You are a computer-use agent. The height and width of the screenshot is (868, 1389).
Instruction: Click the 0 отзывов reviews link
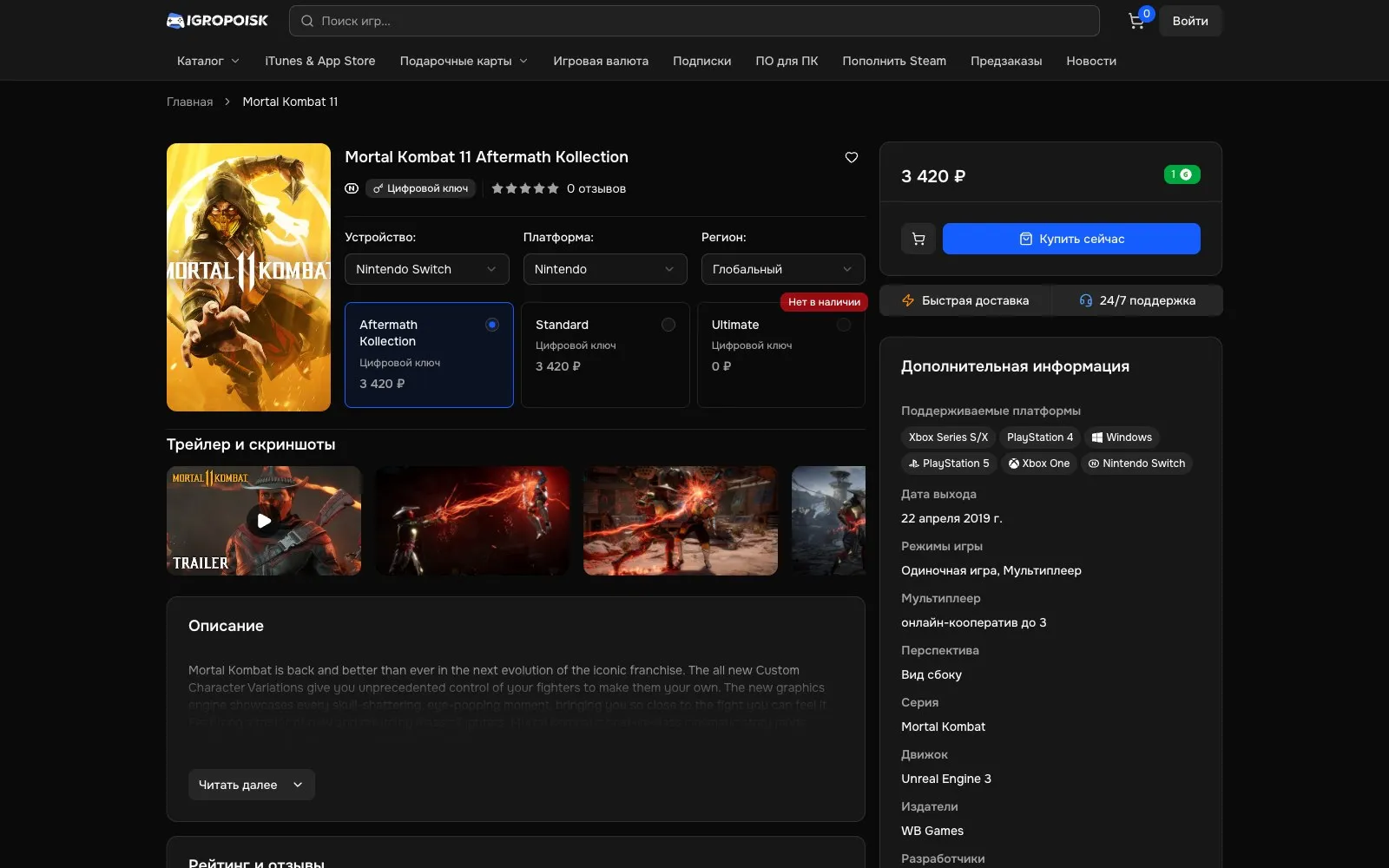pos(596,188)
